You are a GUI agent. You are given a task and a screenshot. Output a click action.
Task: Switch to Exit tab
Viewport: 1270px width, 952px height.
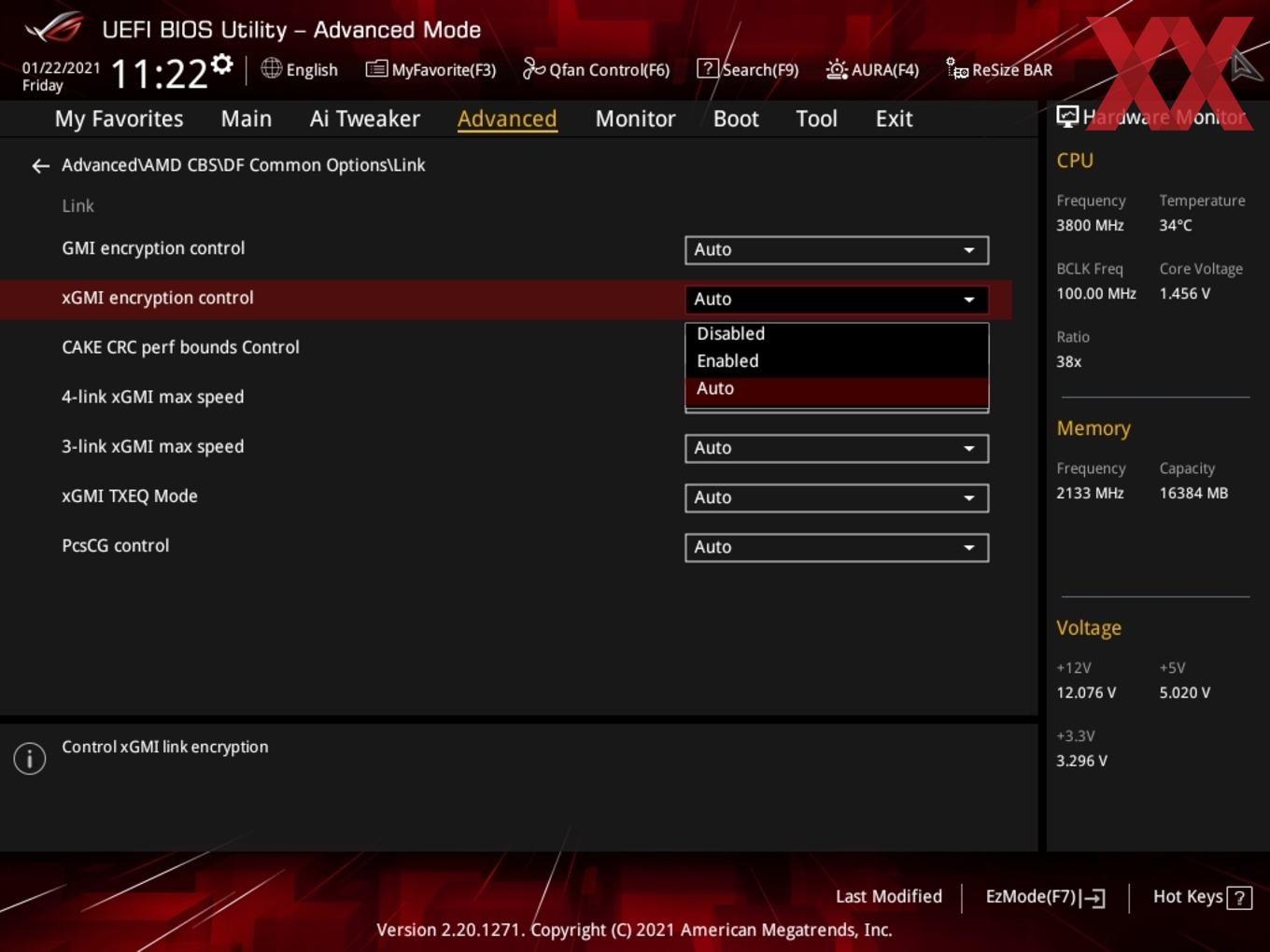(x=894, y=119)
